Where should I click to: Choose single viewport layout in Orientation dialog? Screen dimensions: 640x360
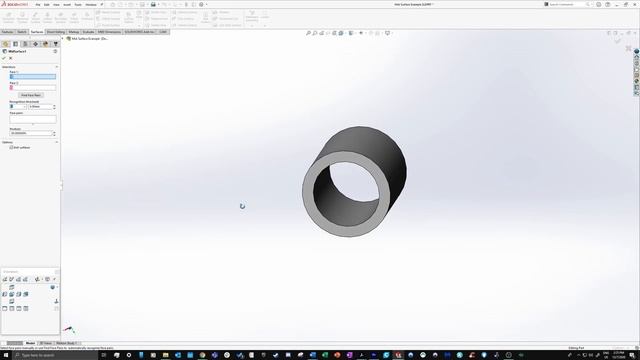[x=5, y=309]
